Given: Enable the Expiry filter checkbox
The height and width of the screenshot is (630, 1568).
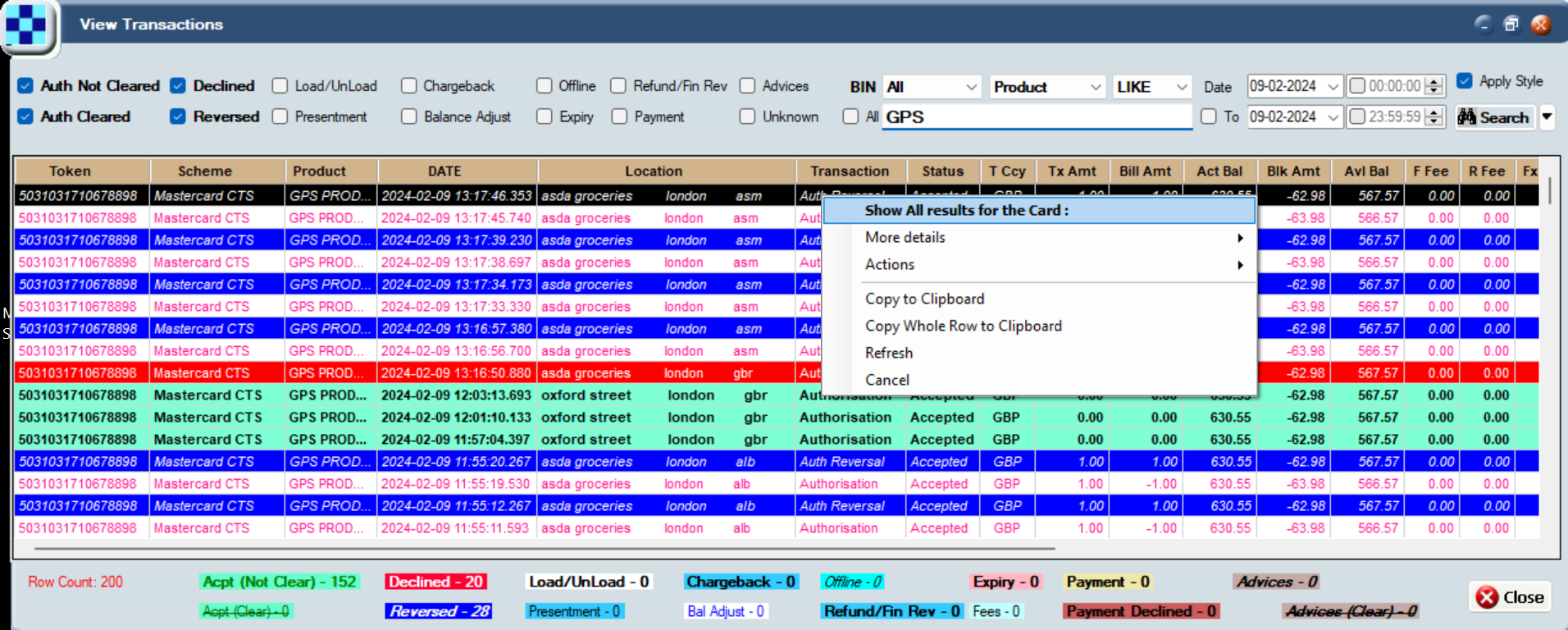Looking at the screenshot, I should click(544, 116).
